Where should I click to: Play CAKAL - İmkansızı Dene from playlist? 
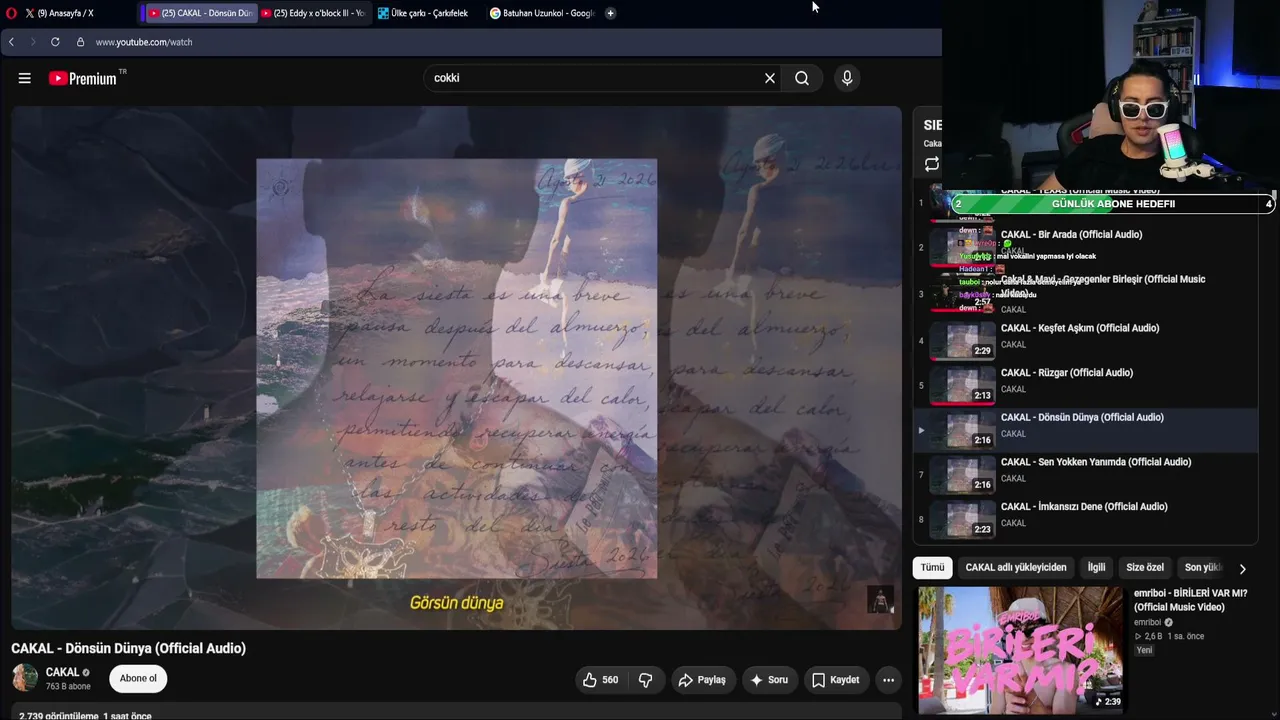[1087, 519]
